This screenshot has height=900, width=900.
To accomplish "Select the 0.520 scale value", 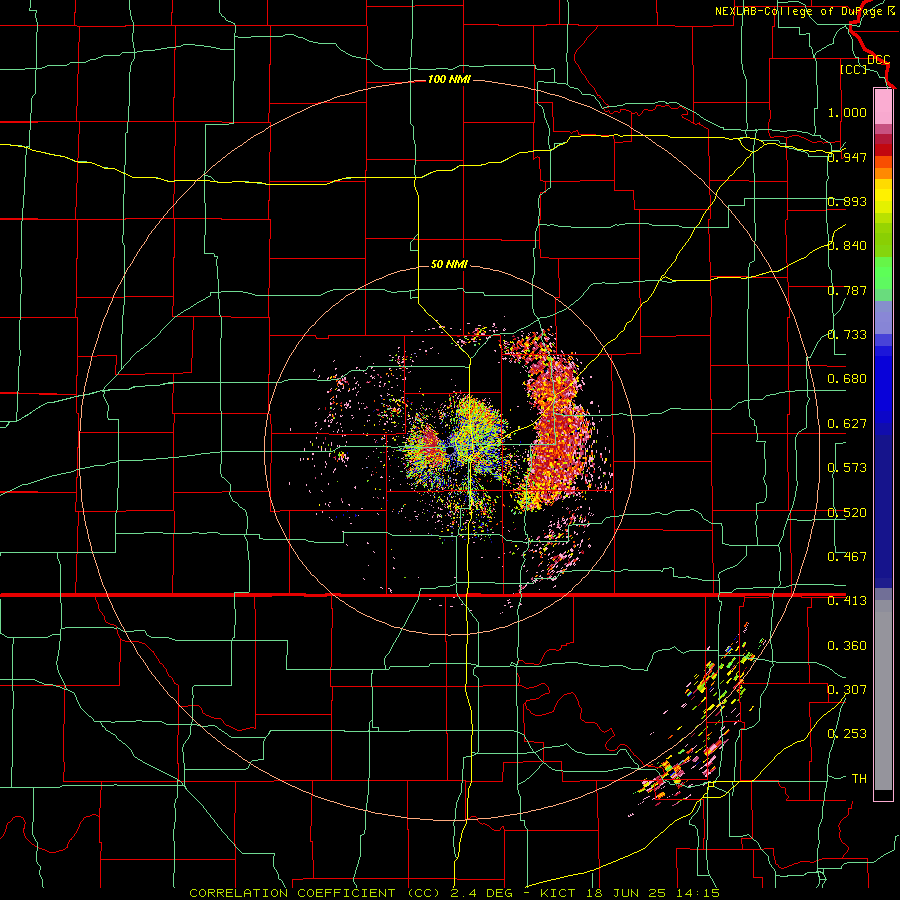I will [847, 513].
